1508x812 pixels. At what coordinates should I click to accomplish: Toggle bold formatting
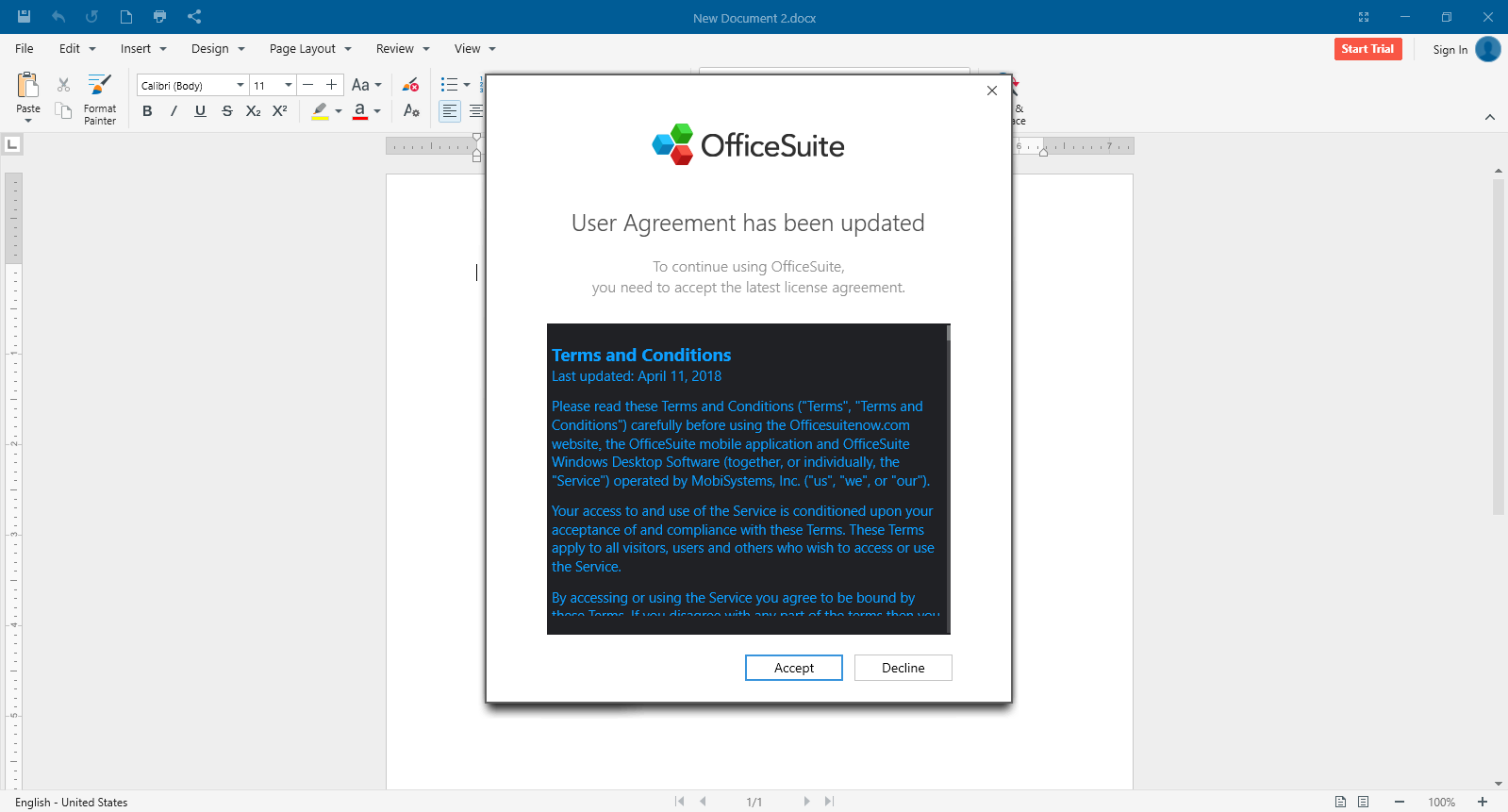147,110
